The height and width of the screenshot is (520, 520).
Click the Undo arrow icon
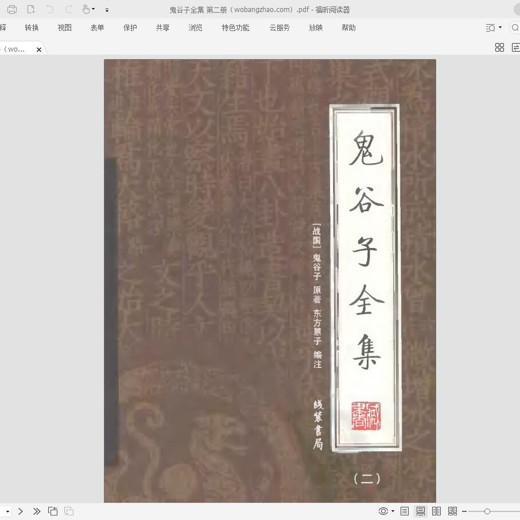(x=50, y=9)
